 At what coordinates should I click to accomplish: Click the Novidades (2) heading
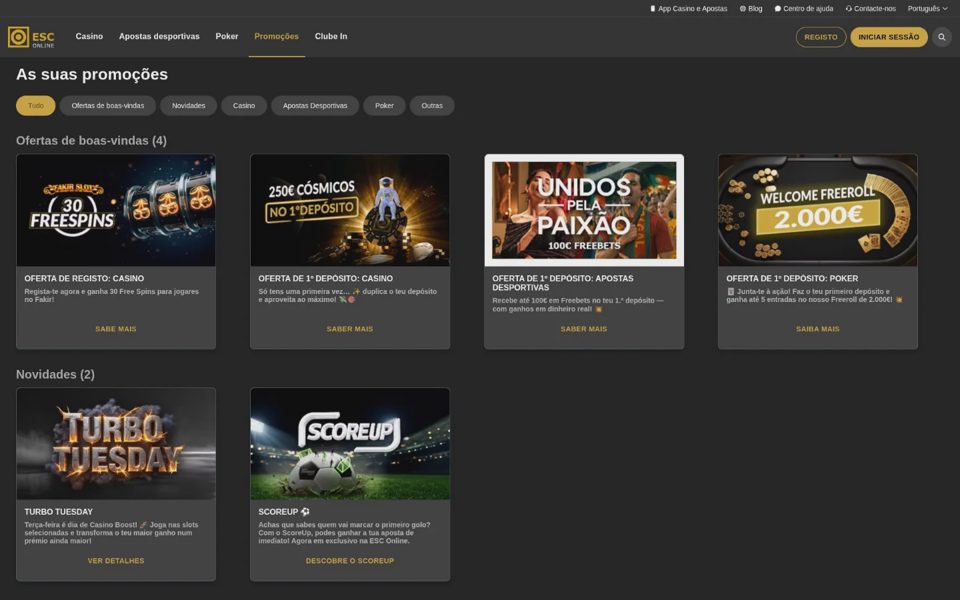[x=55, y=374]
